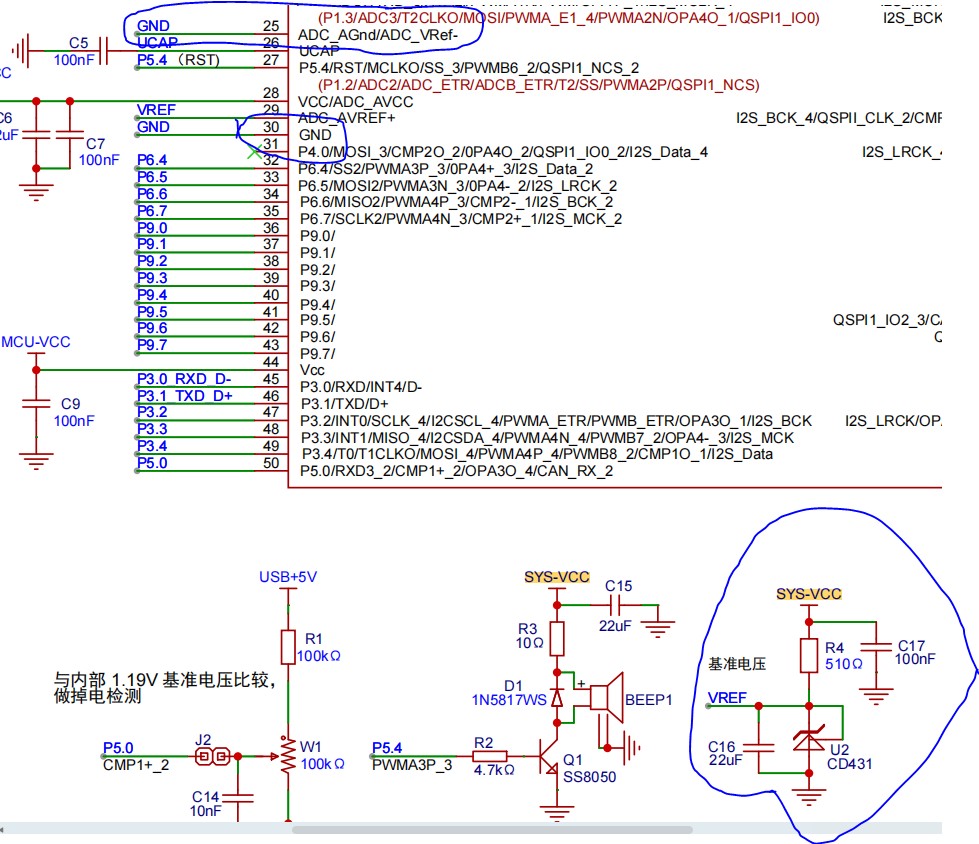Select the R4 510Ω resistor symbol
Screen dimensions: 979x844
coord(809,655)
